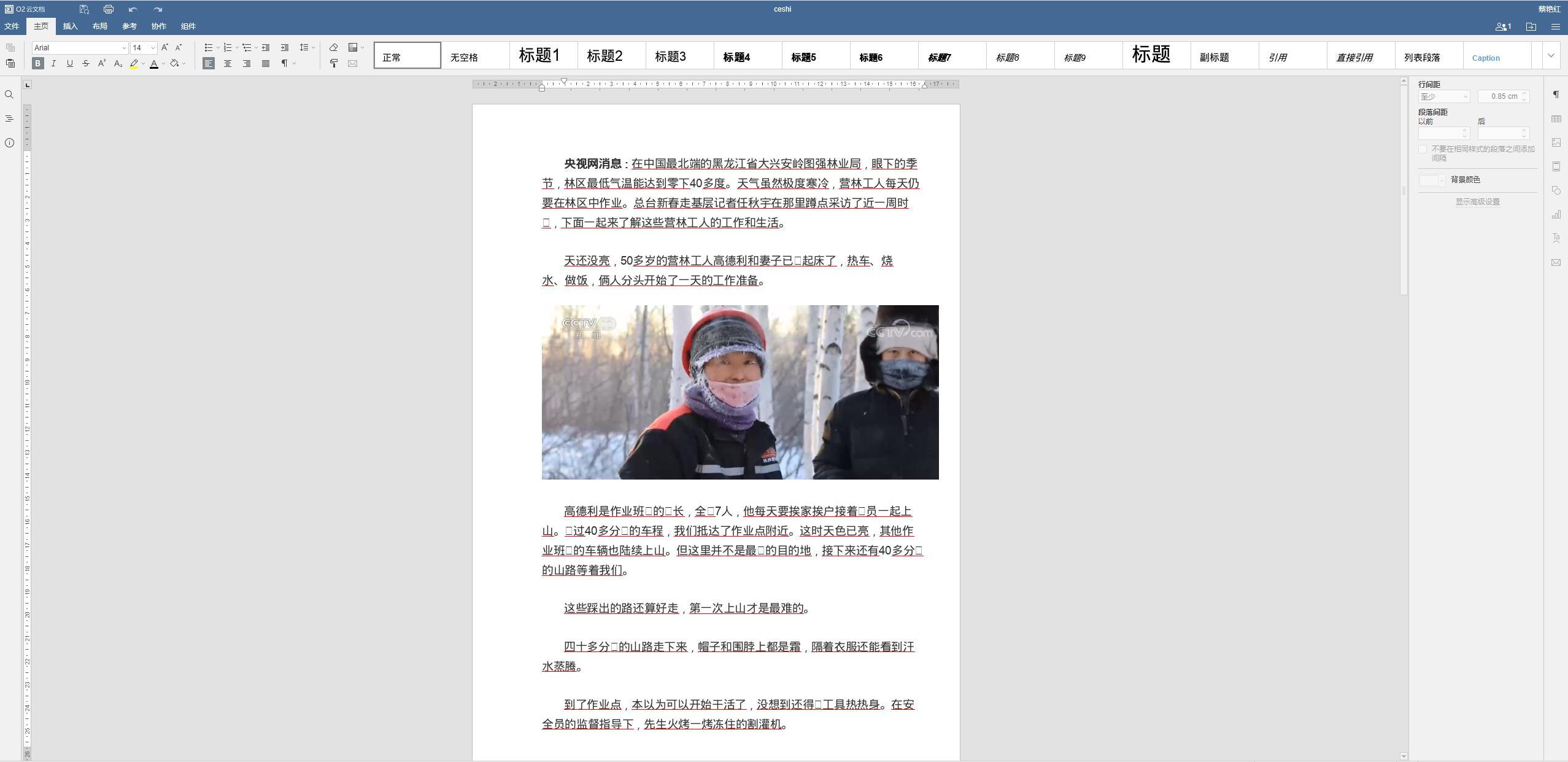Image resolution: width=1568 pixels, height=762 pixels.
Task: Click 显示高级设置 link
Action: (x=1477, y=202)
